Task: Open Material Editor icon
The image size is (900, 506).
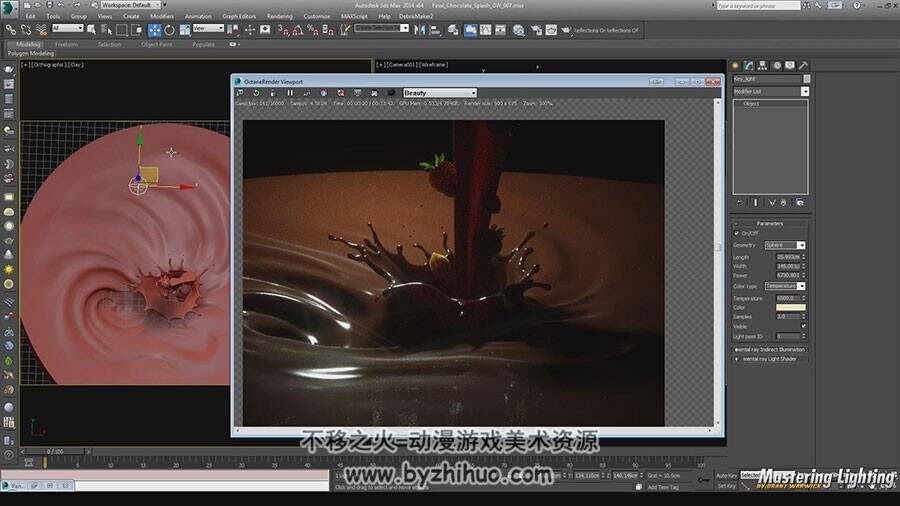Action: coord(518,30)
